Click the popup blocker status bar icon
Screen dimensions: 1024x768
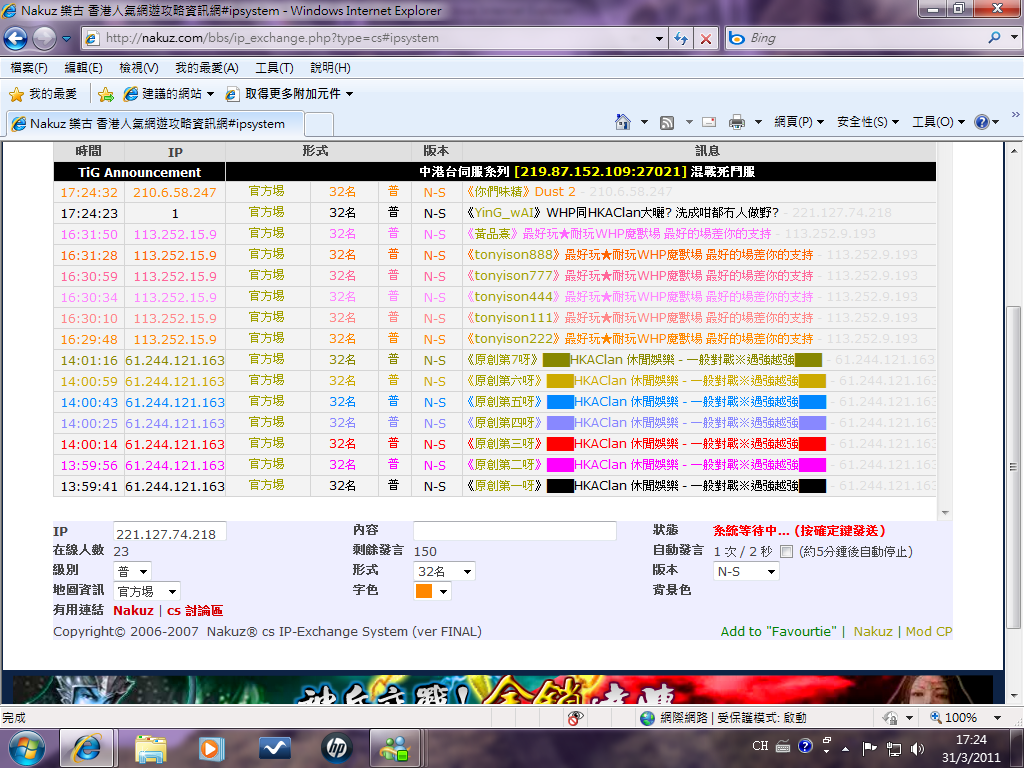click(x=575, y=718)
